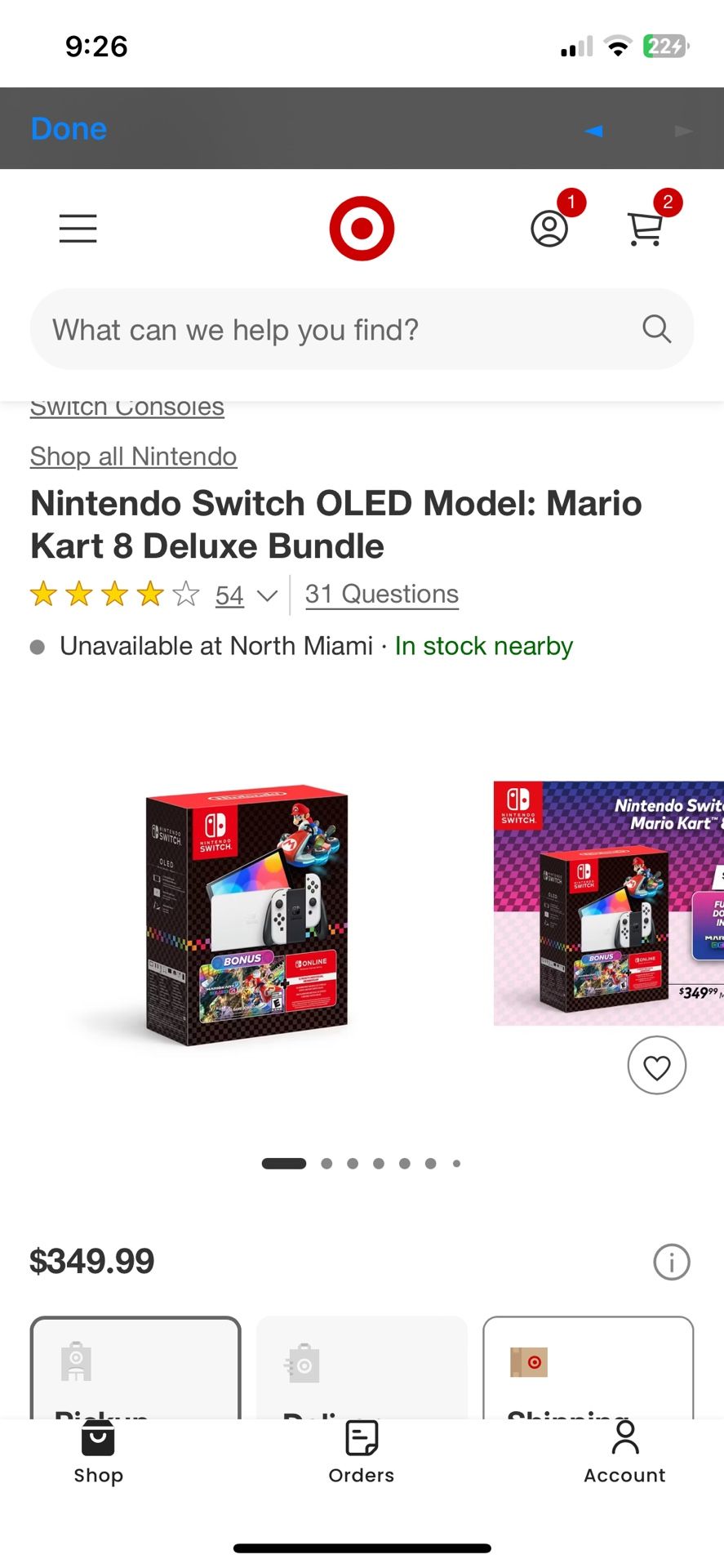Show price info via info icon
724x1568 pixels.
point(671,1263)
